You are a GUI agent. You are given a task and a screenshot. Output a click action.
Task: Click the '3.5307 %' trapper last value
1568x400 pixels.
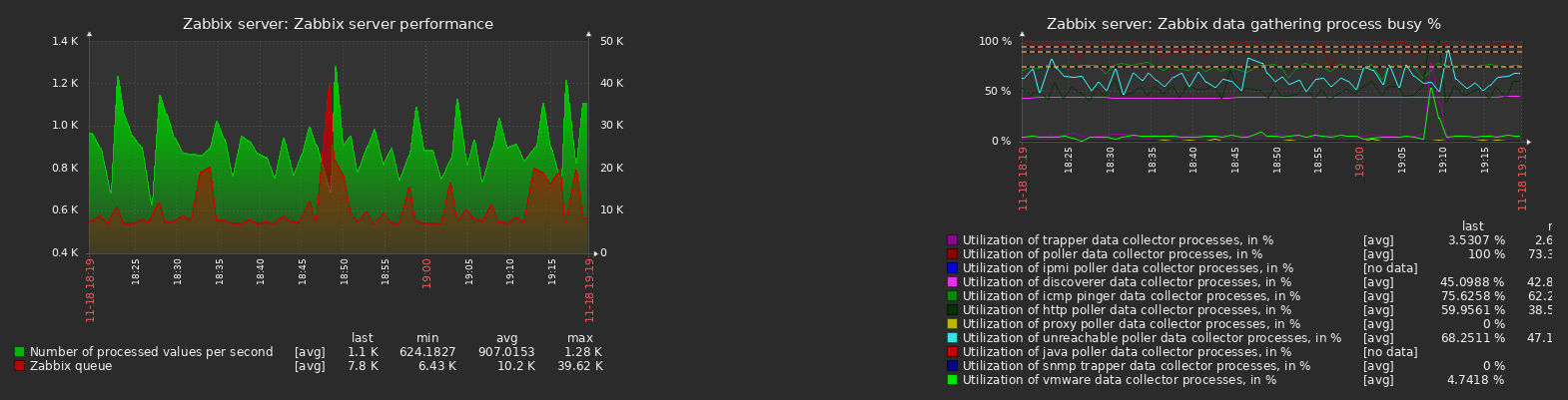click(x=1476, y=240)
